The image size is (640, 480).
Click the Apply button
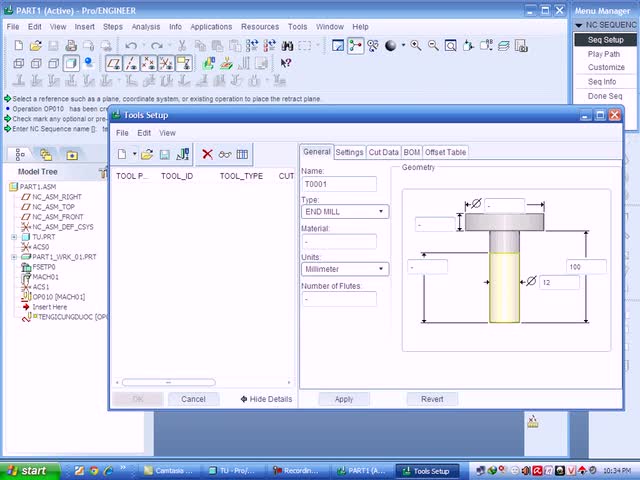(x=343, y=399)
